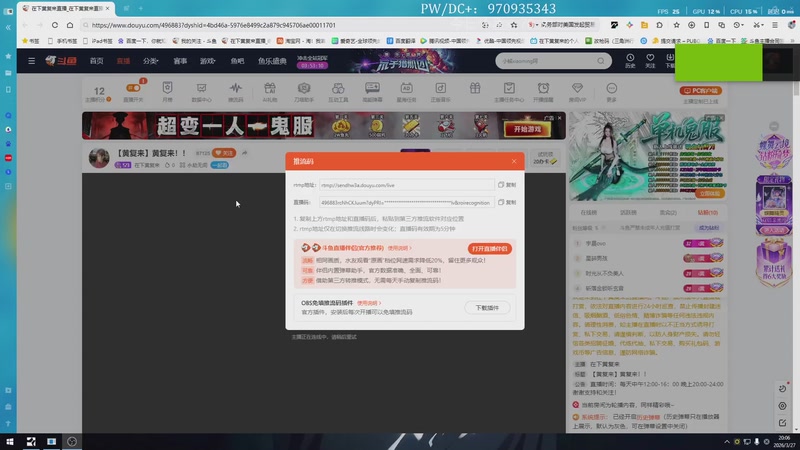Expand the 分类 dropdown menu

pos(151,61)
